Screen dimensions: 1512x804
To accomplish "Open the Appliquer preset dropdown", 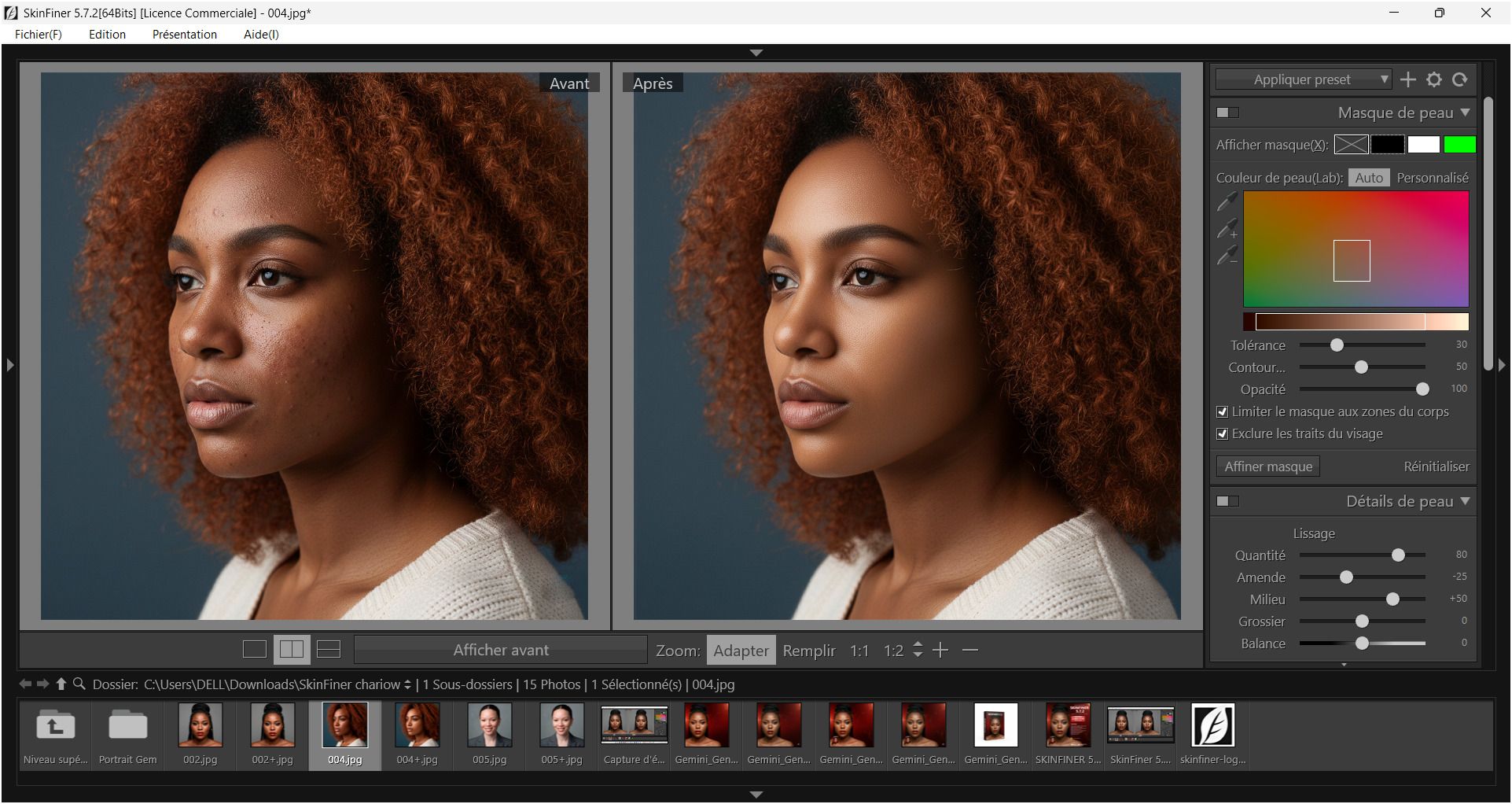I will (1304, 79).
